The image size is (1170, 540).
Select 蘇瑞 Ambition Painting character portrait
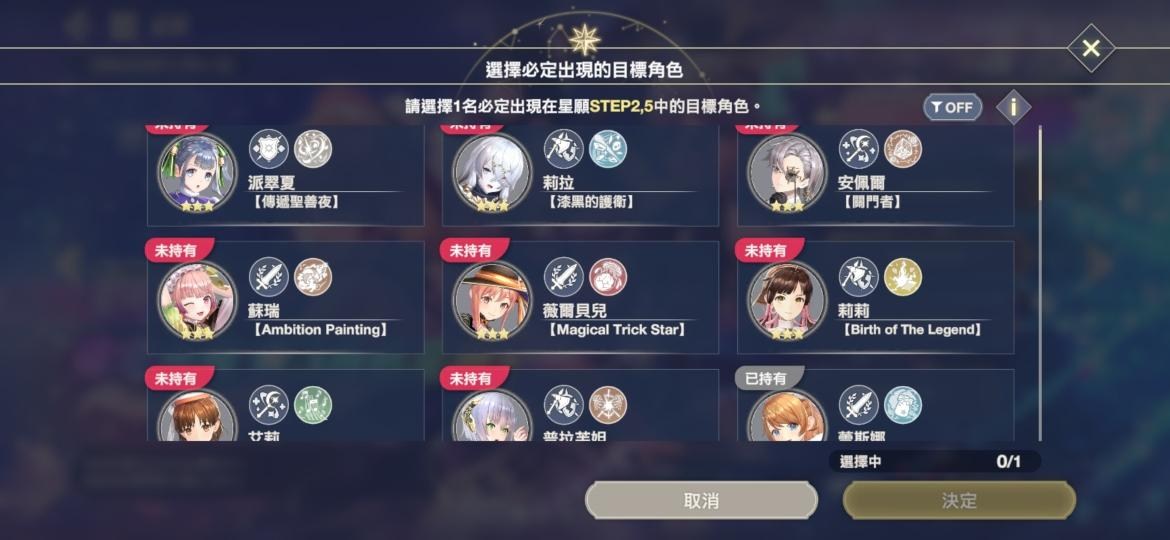(x=197, y=300)
